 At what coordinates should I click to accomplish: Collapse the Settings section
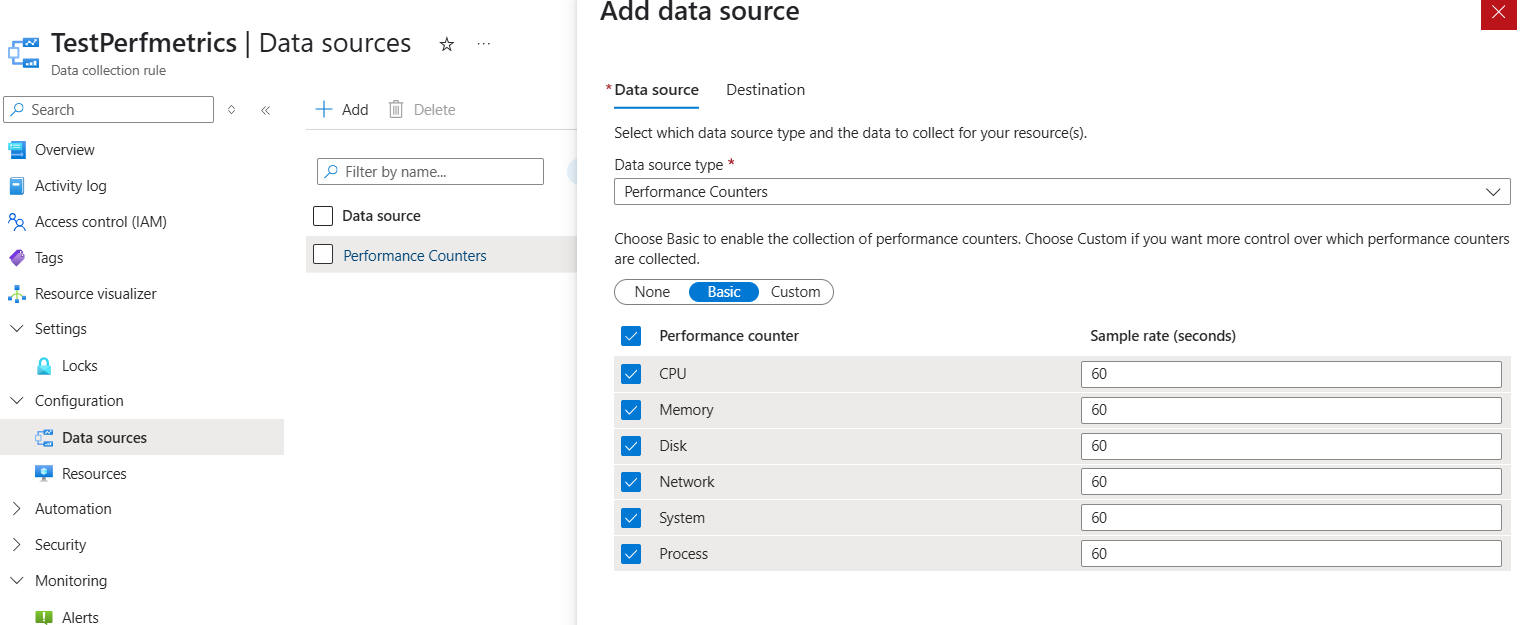click(16, 329)
